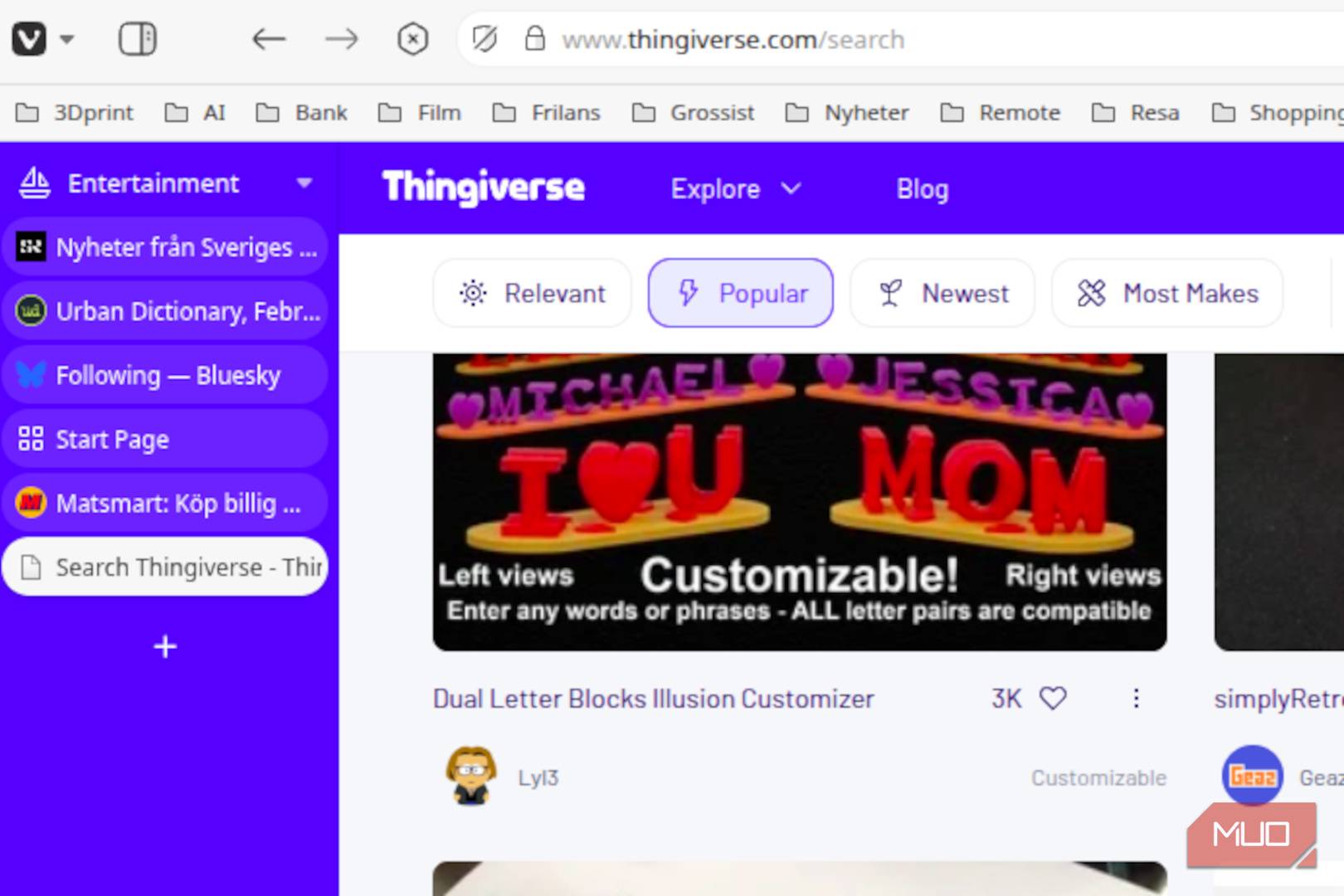This screenshot has height=896, width=1344.
Task: Expand the Entertainment workspace dropdown
Action: coord(304,183)
